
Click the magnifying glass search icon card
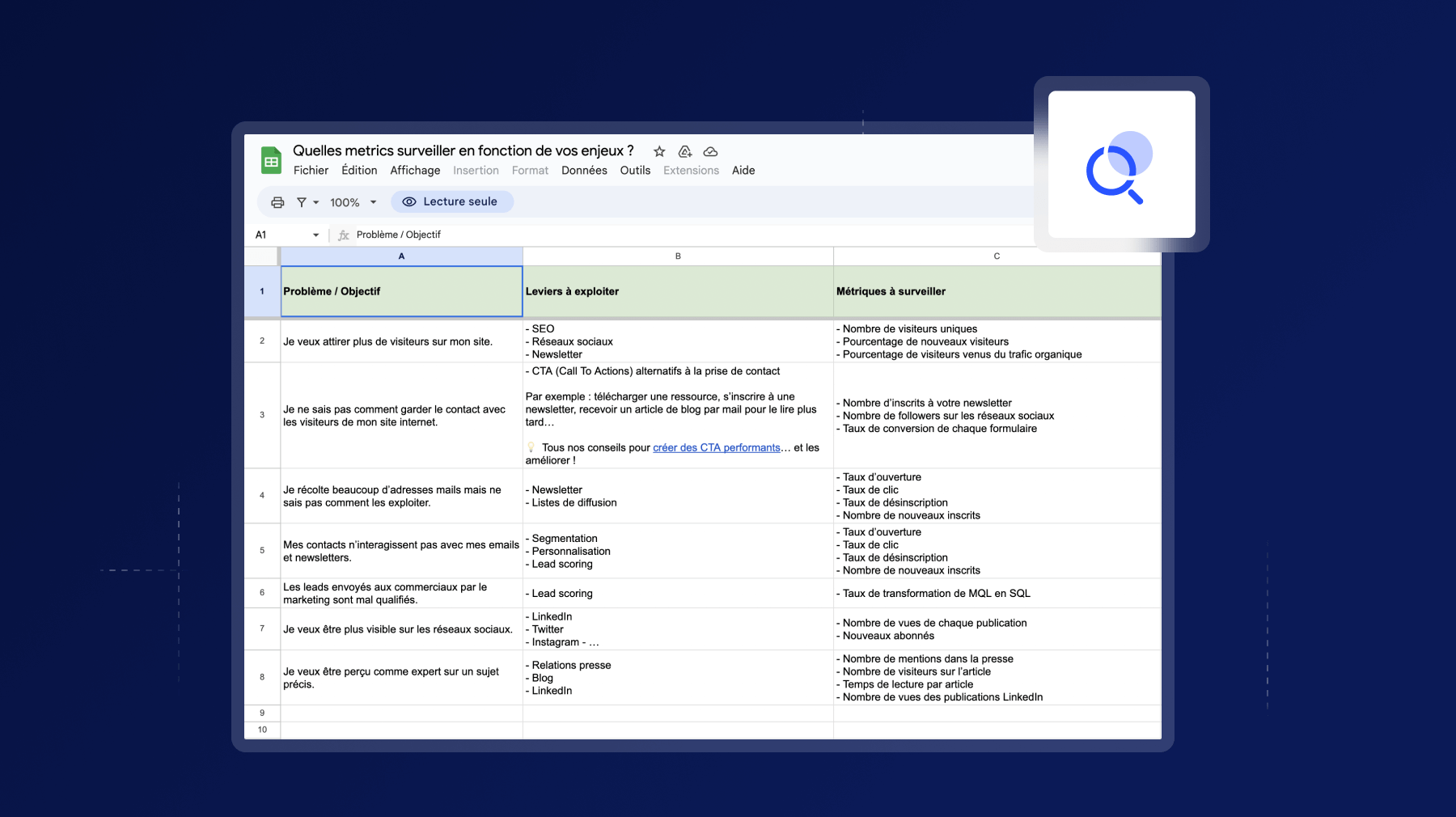coord(1121,164)
